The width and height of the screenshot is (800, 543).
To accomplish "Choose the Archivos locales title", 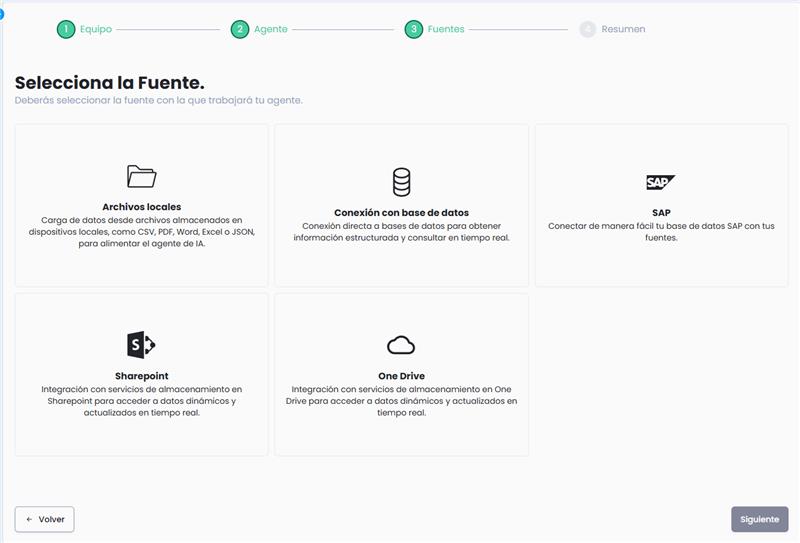I will coord(142,207).
